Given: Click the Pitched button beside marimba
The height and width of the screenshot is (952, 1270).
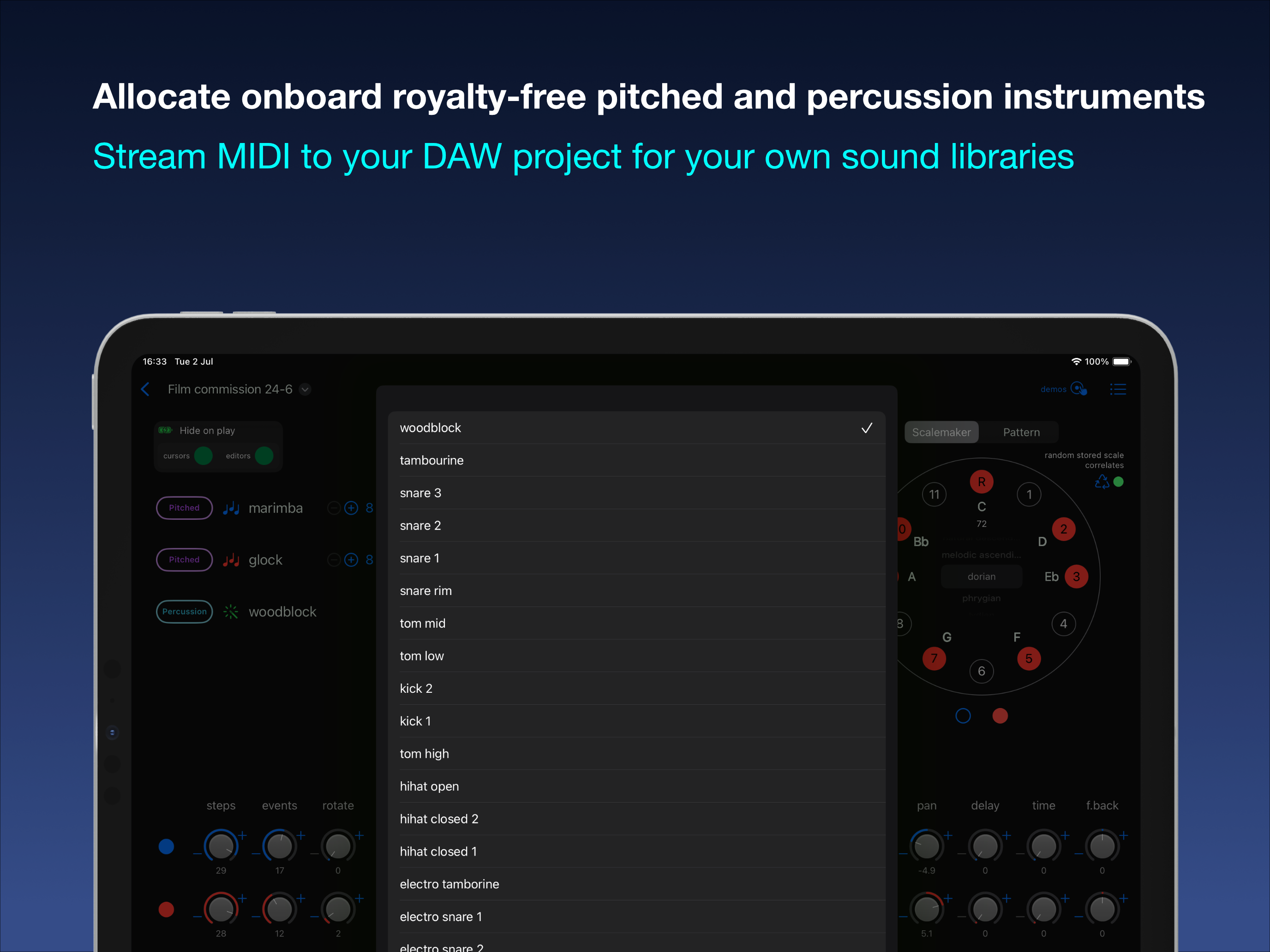Looking at the screenshot, I should [184, 508].
